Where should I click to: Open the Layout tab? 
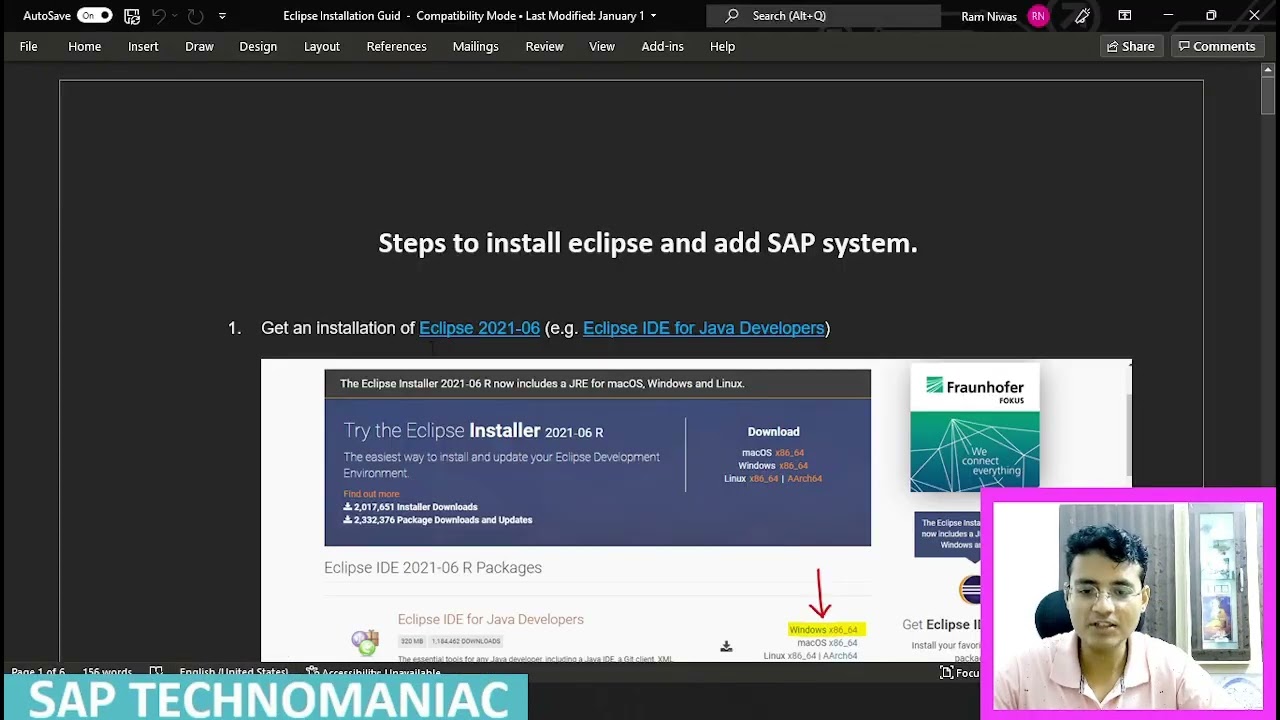coord(322,46)
